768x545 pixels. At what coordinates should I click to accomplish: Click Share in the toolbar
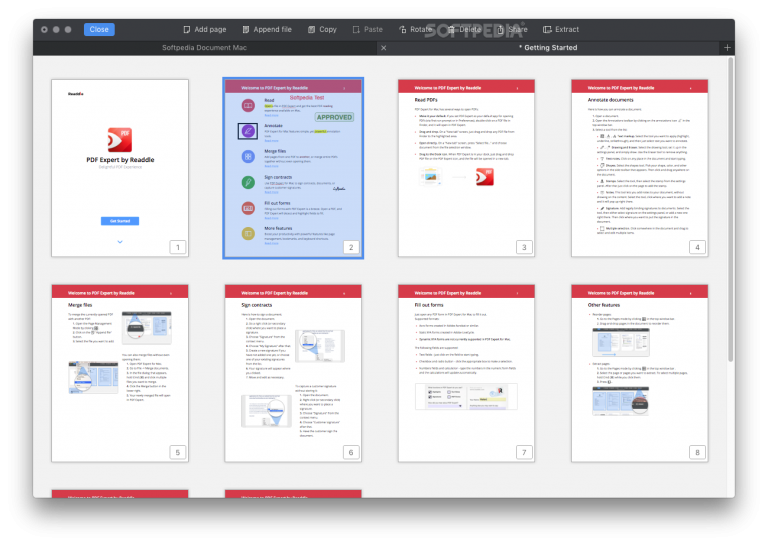(x=512, y=29)
